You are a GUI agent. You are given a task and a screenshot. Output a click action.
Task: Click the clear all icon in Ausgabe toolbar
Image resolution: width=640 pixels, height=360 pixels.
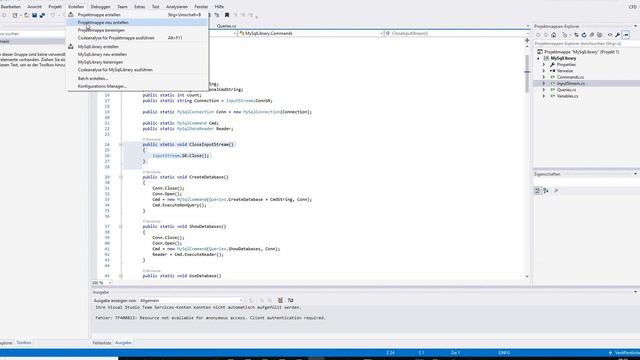coord(280,300)
